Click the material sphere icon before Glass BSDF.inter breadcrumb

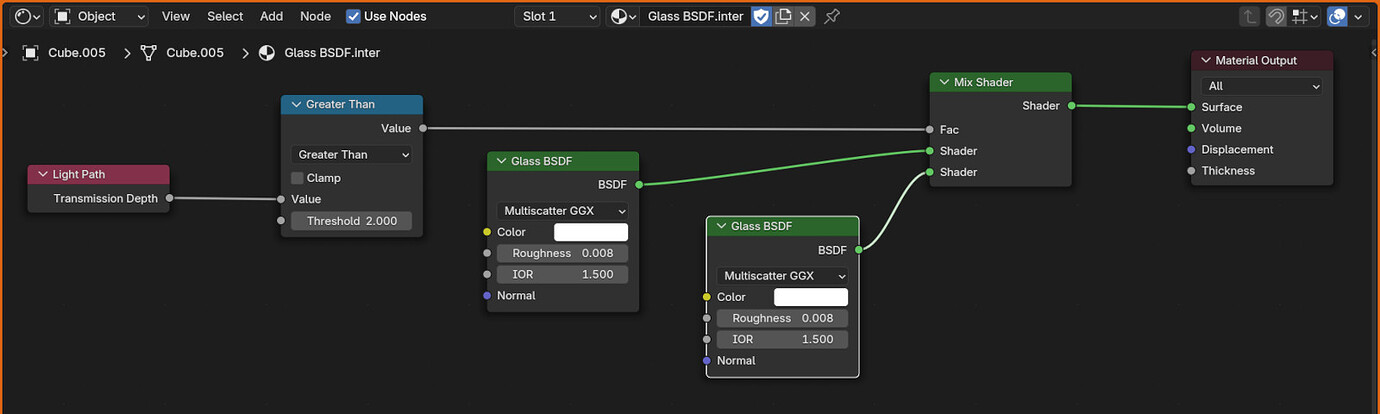click(267, 53)
